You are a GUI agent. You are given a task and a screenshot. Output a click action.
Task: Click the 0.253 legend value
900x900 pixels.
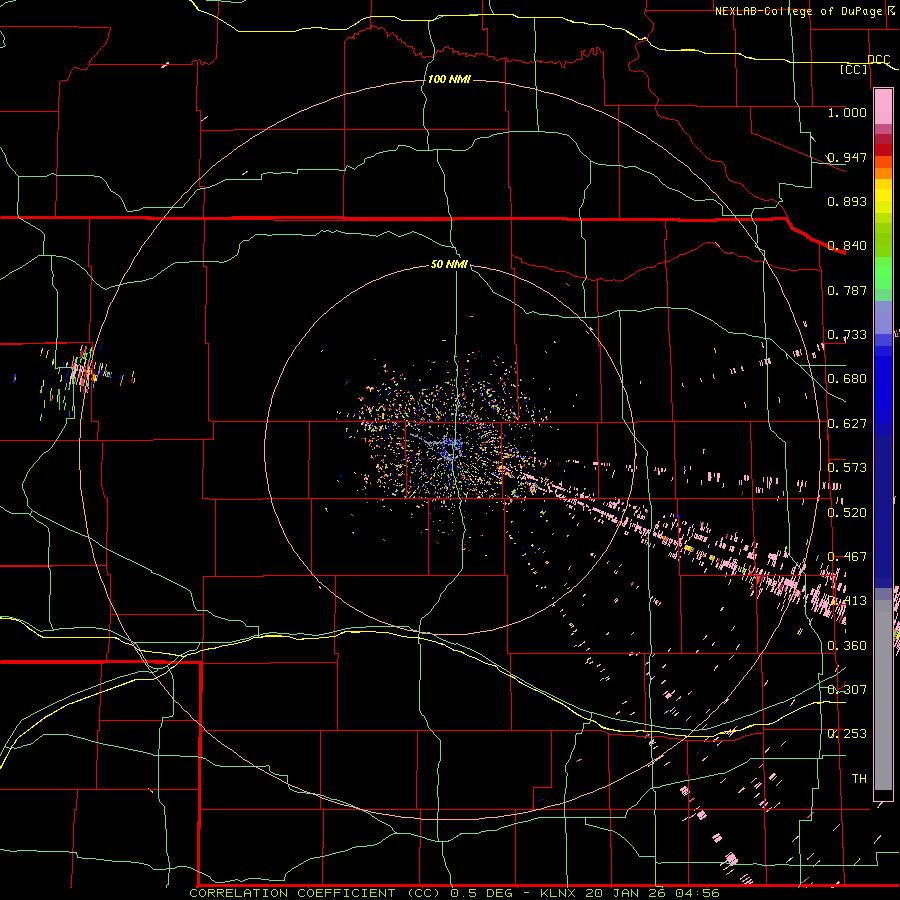pyautogui.click(x=847, y=734)
